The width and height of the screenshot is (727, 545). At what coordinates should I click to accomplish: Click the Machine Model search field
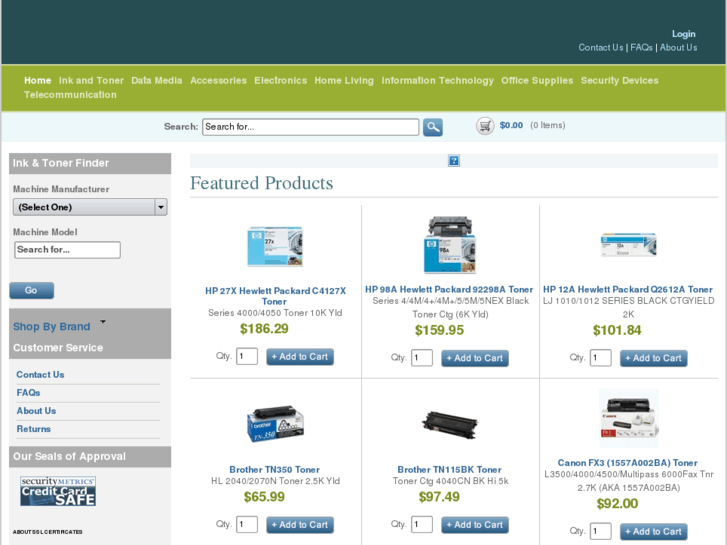[x=67, y=250]
